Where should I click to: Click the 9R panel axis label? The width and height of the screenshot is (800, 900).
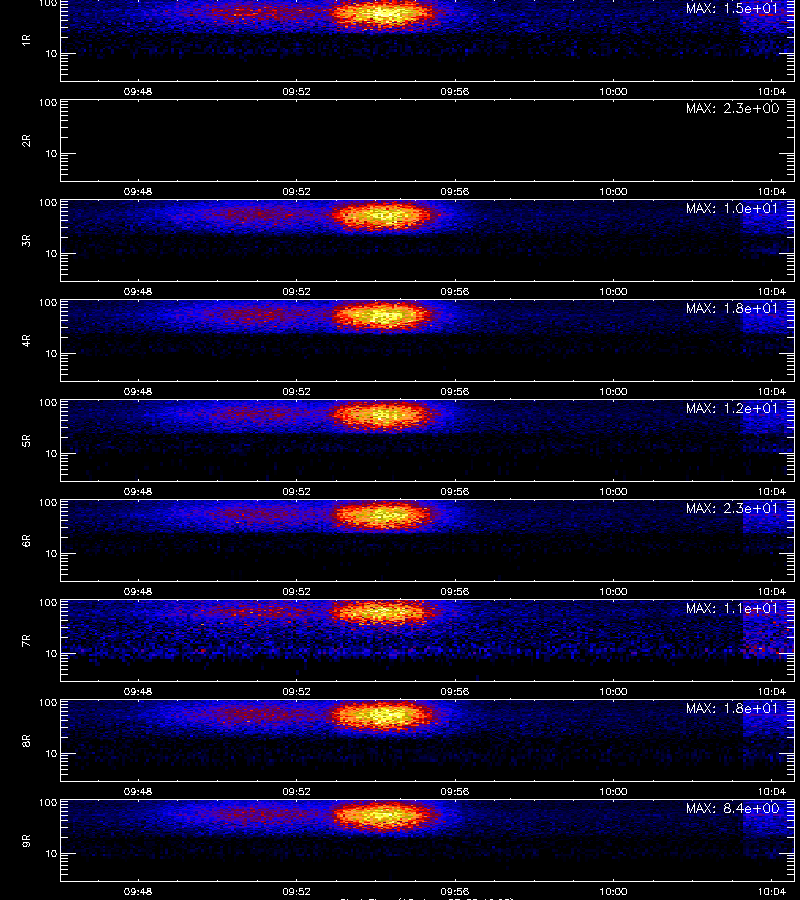pyautogui.click(x=26, y=841)
